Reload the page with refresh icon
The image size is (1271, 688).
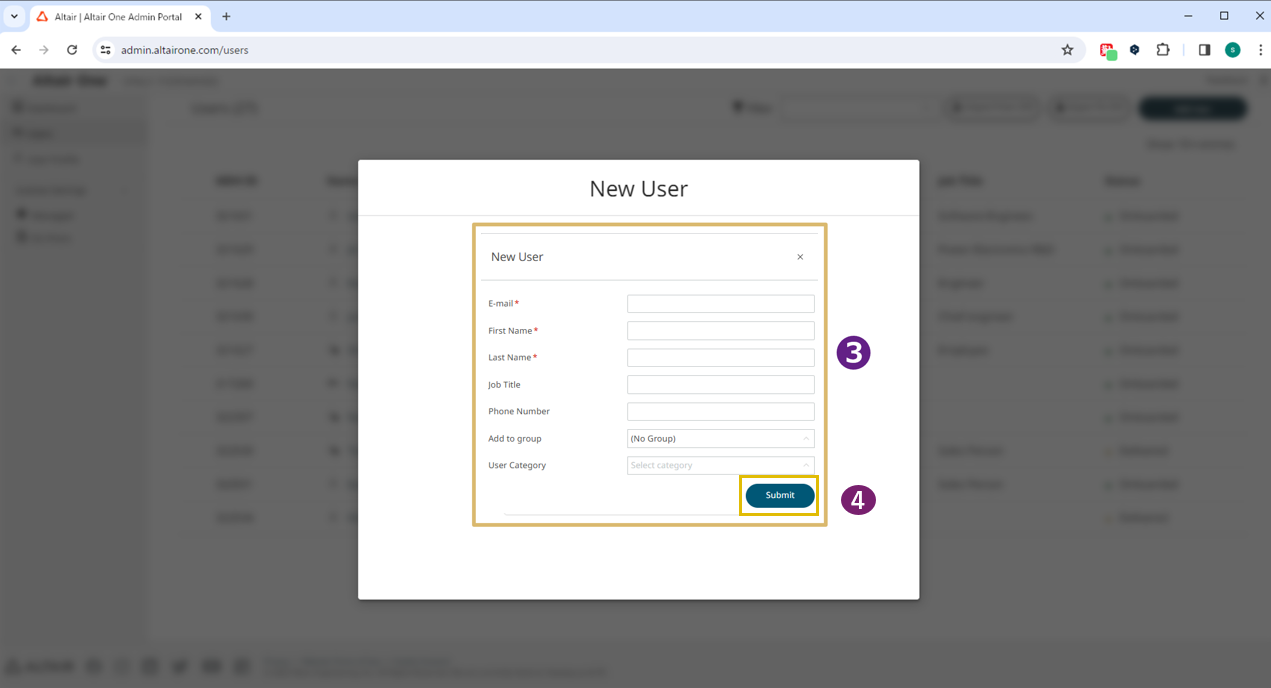72,50
